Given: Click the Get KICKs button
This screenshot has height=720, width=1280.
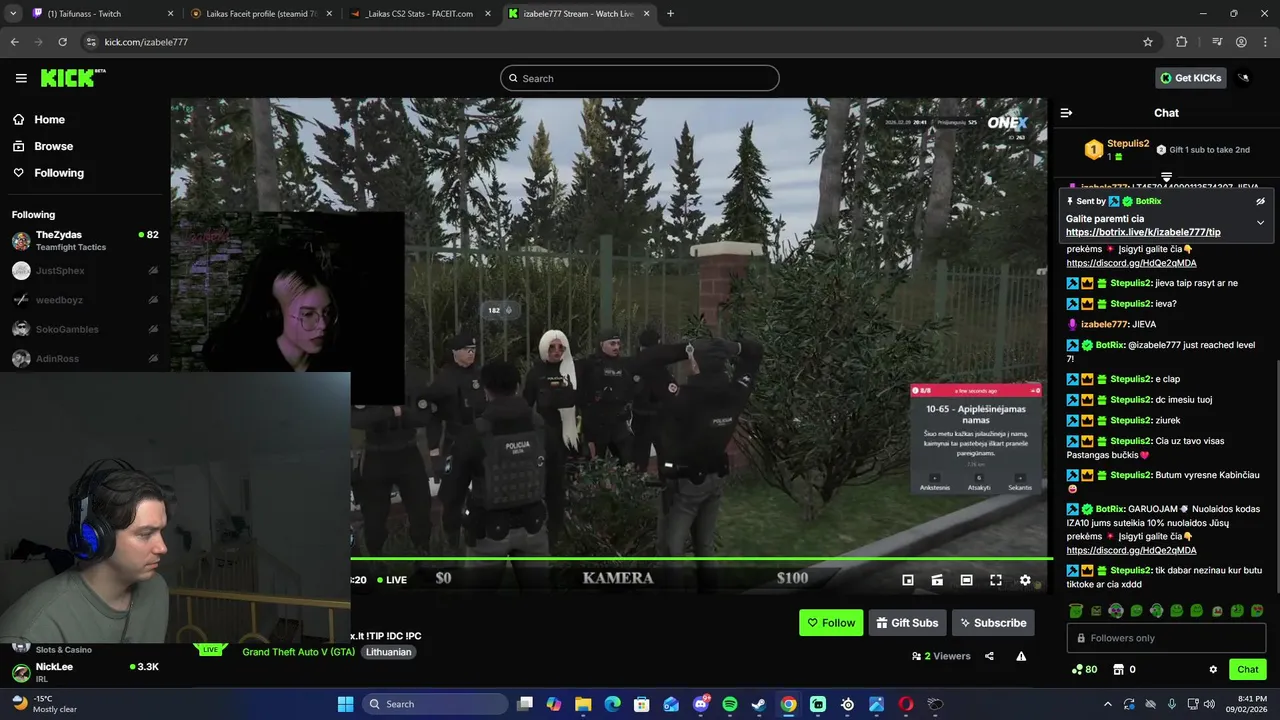Looking at the screenshot, I should [x=1190, y=78].
